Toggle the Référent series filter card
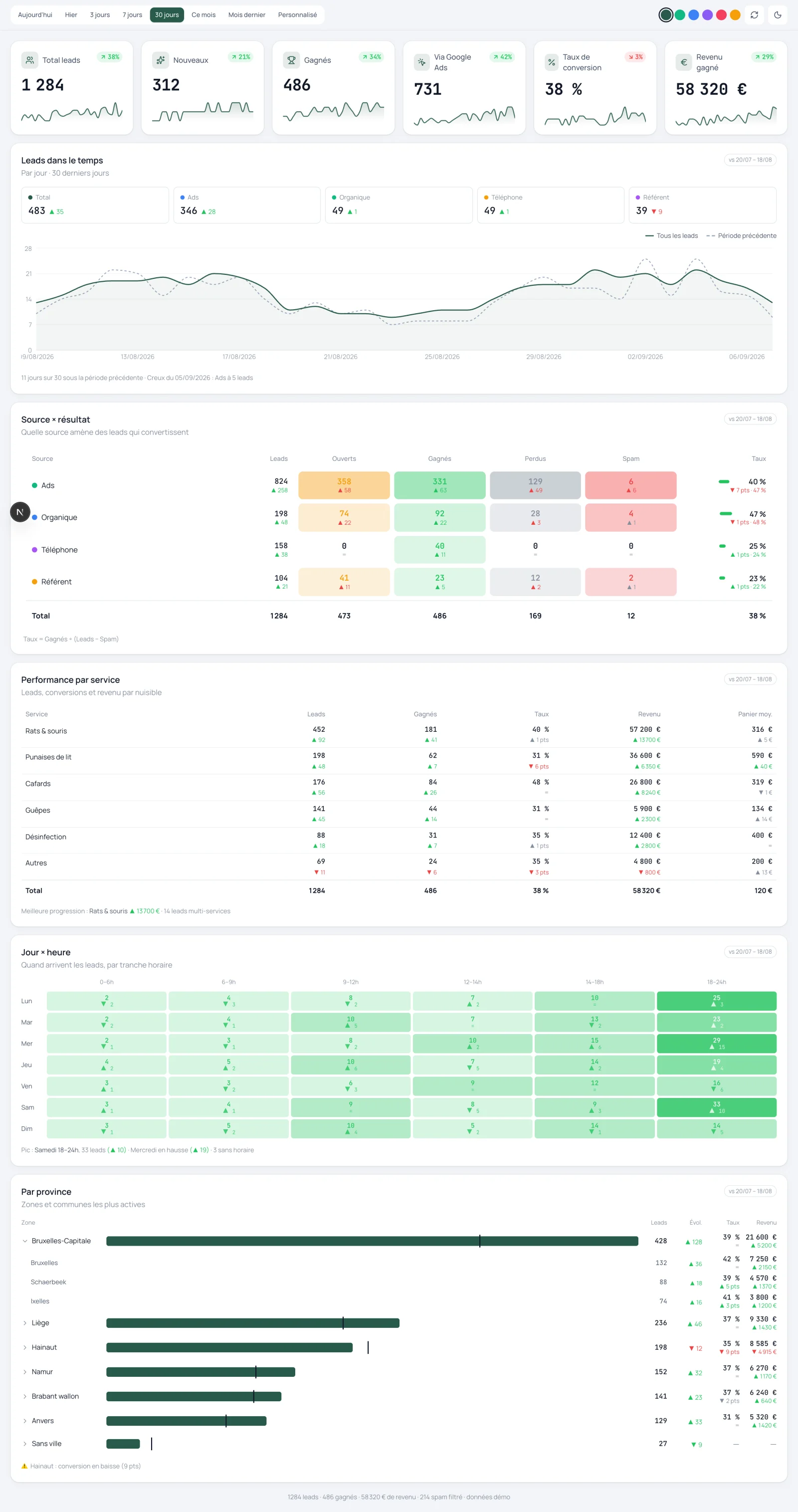Viewport: 798px width, 1512px height. click(702, 205)
